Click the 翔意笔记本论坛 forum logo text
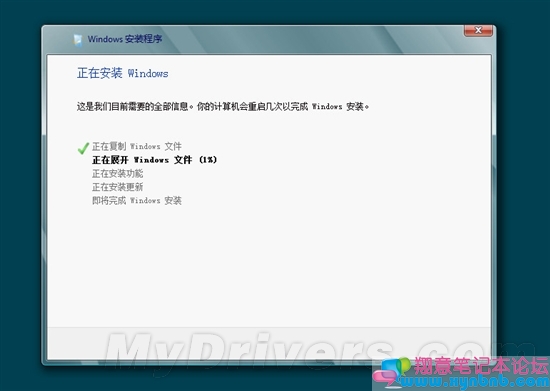The width and height of the screenshot is (550, 391). click(481, 366)
